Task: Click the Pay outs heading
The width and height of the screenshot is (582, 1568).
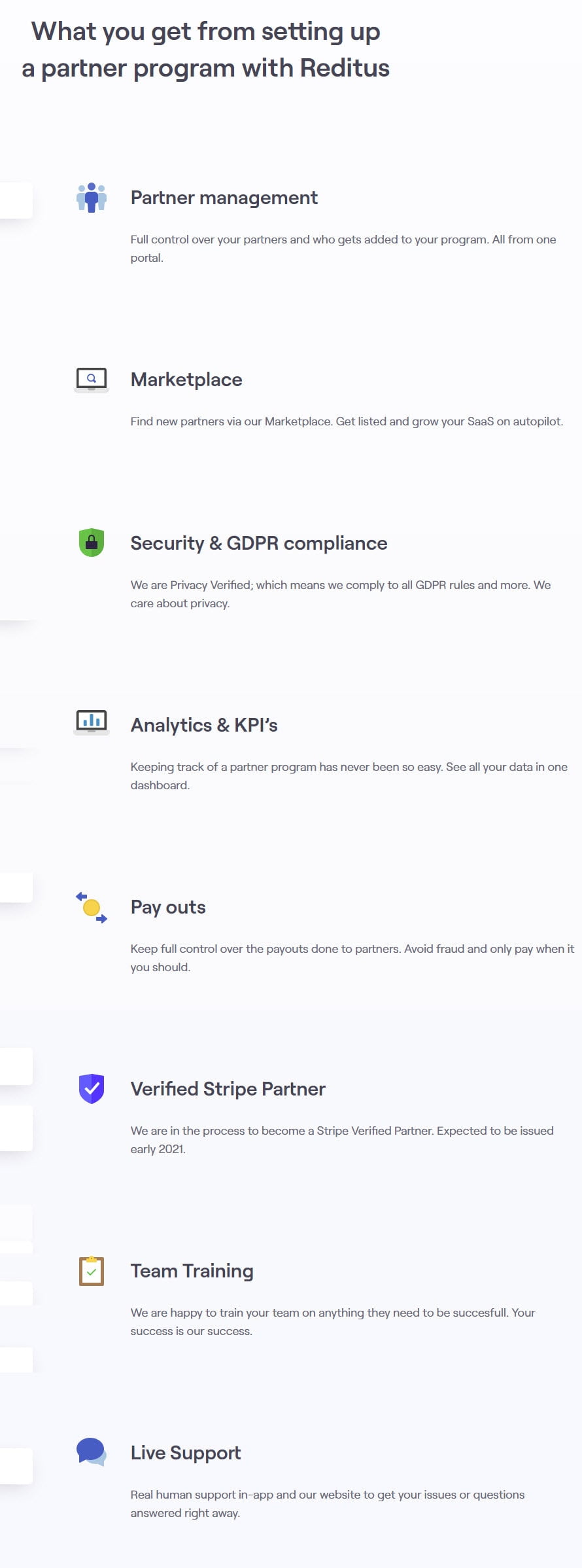Action: pos(168,907)
